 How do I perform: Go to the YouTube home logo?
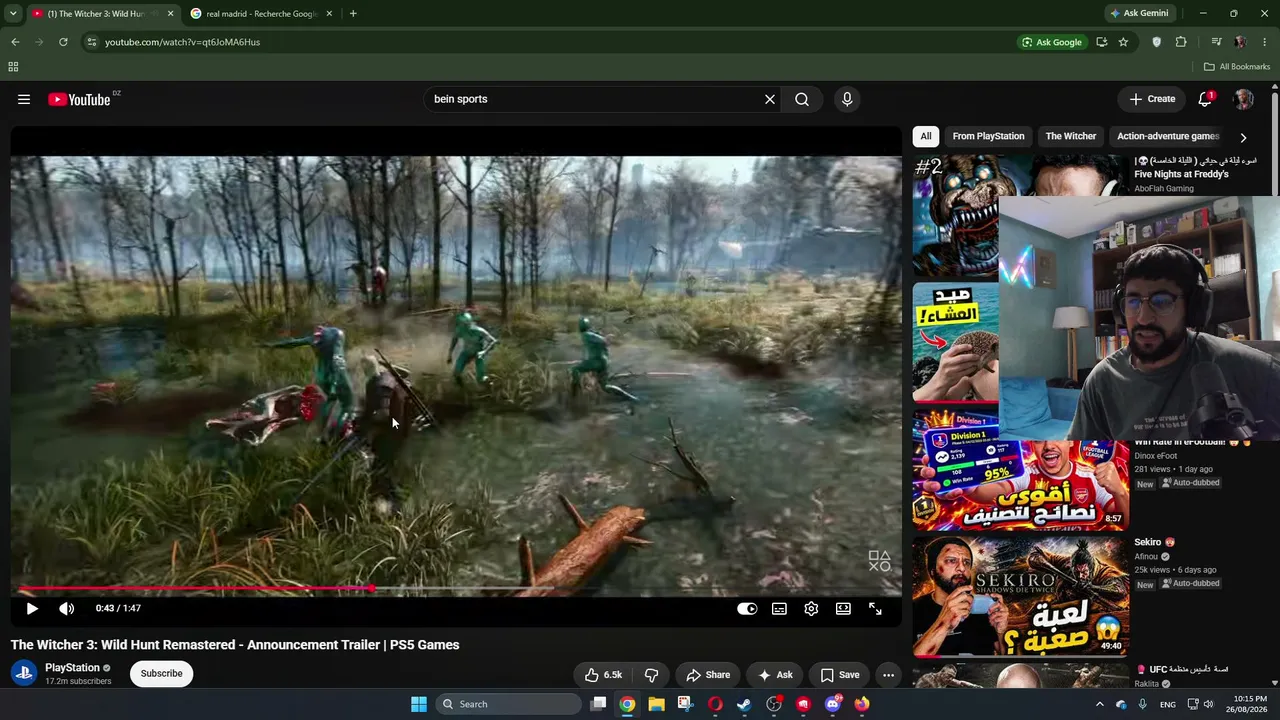[79, 99]
